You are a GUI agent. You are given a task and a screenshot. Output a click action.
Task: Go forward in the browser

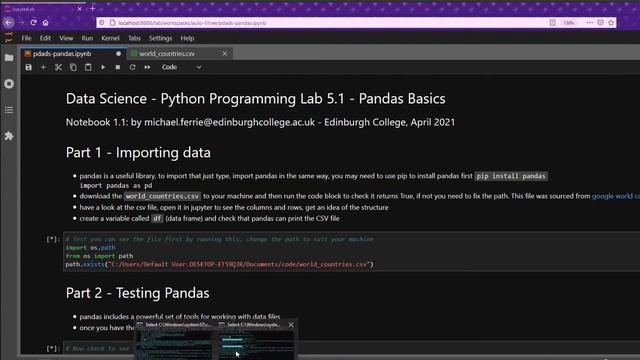22,22
